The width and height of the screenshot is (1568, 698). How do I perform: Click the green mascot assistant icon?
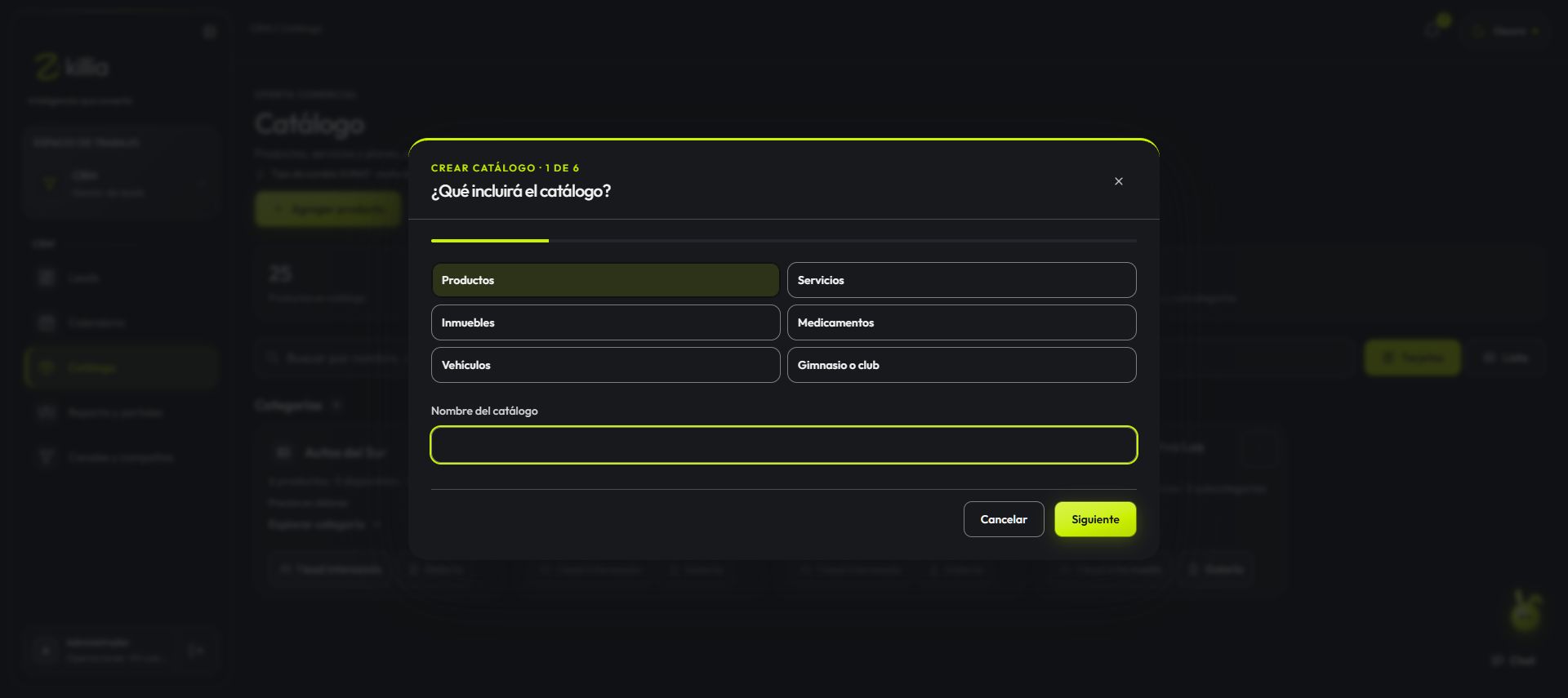tap(1525, 611)
